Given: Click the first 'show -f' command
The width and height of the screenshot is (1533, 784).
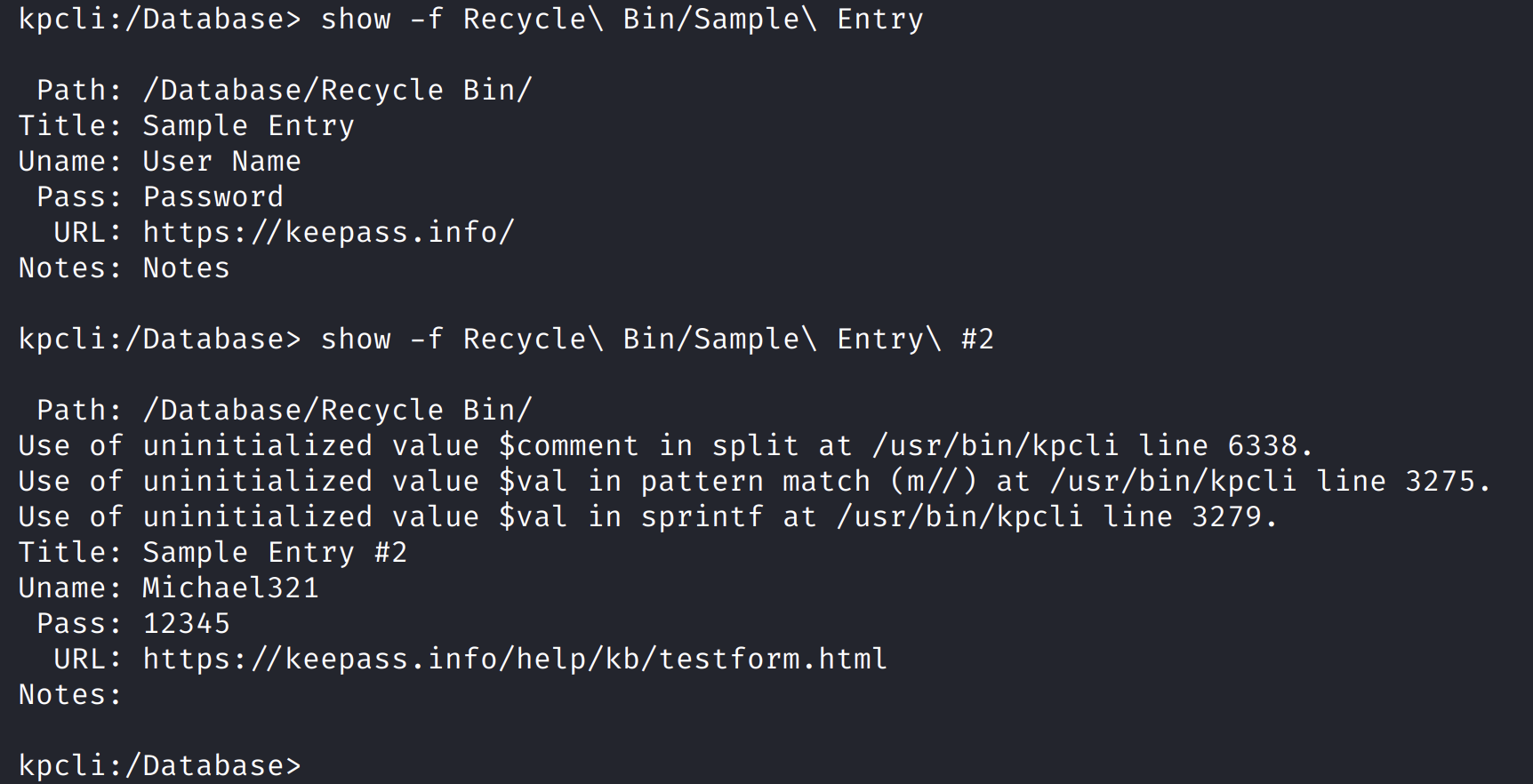Looking at the screenshot, I should (x=622, y=19).
